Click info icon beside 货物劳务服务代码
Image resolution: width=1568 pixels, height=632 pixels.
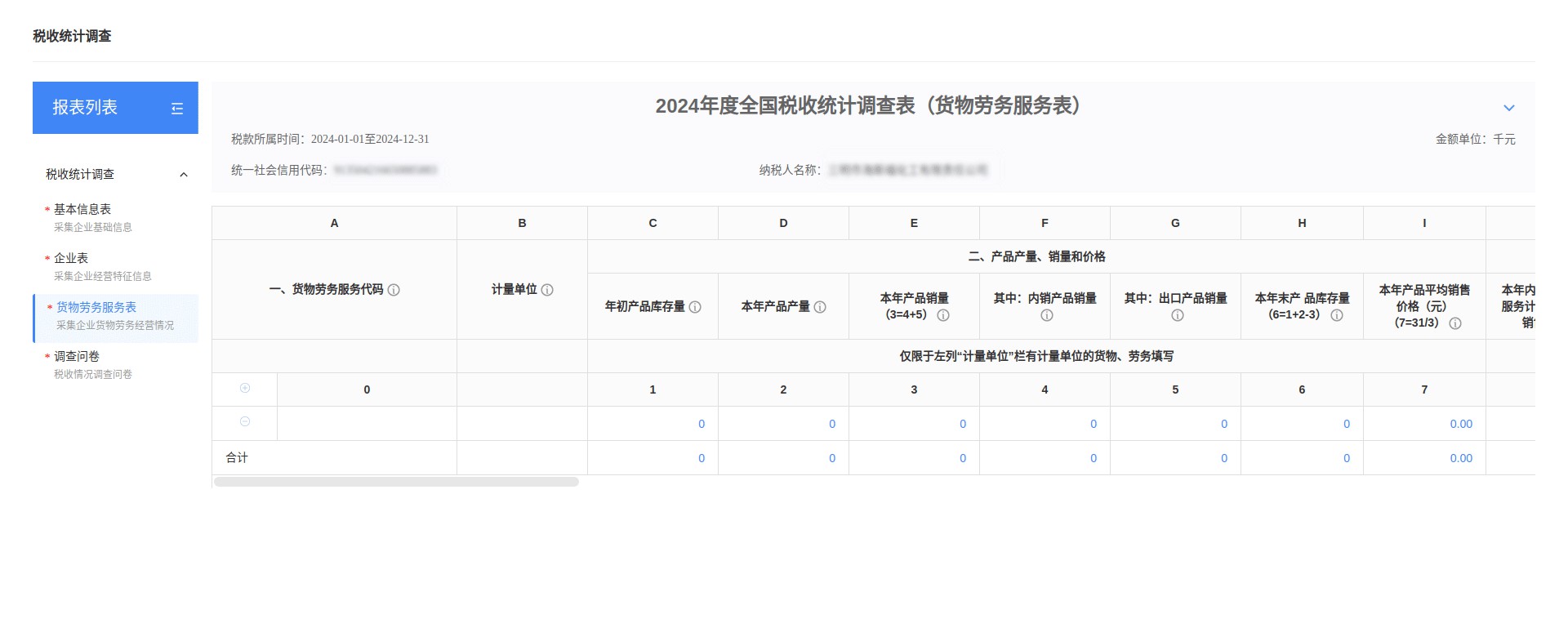tap(394, 290)
